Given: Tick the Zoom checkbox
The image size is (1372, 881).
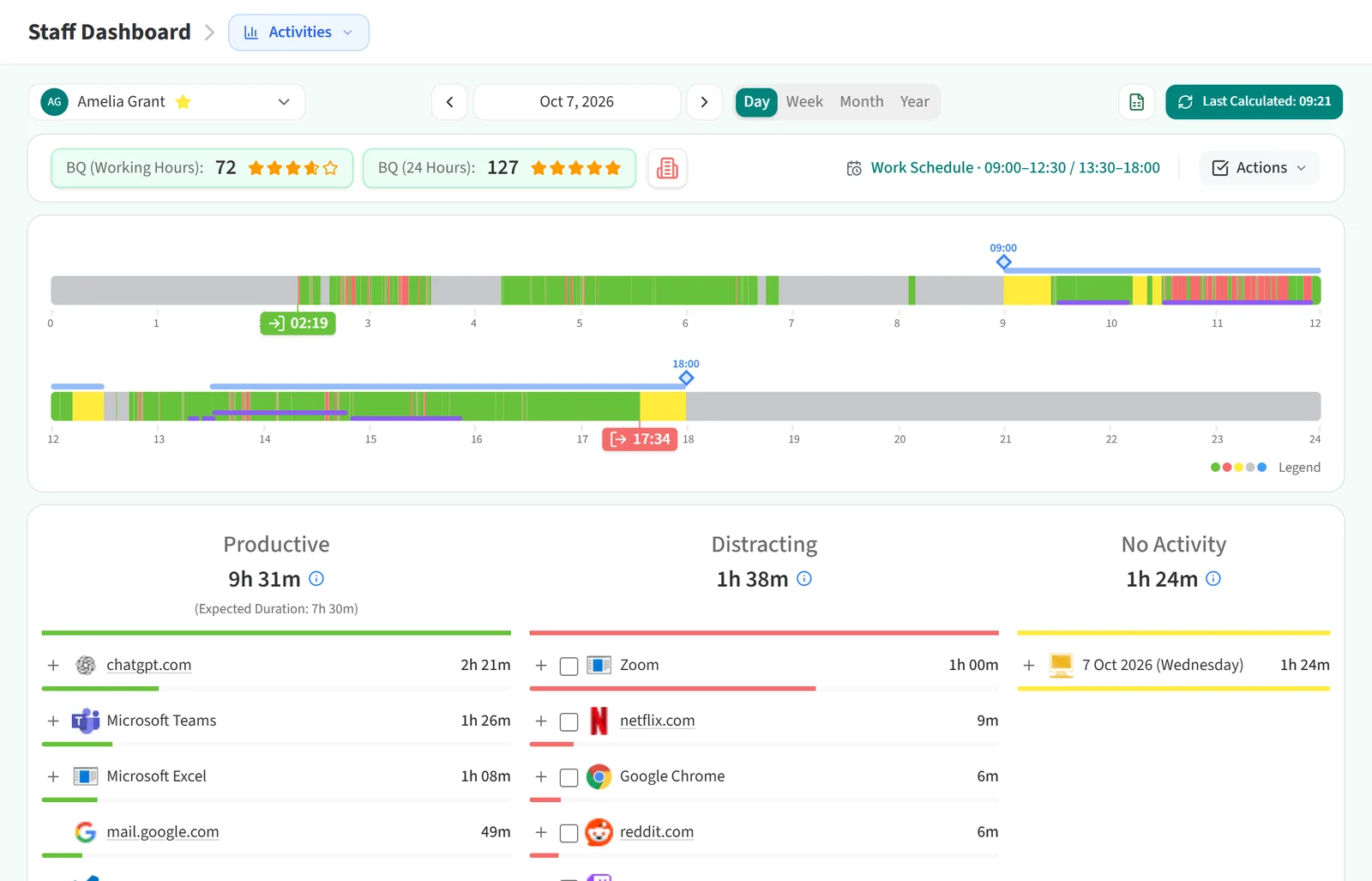Looking at the screenshot, I should [x=569, y=667].
